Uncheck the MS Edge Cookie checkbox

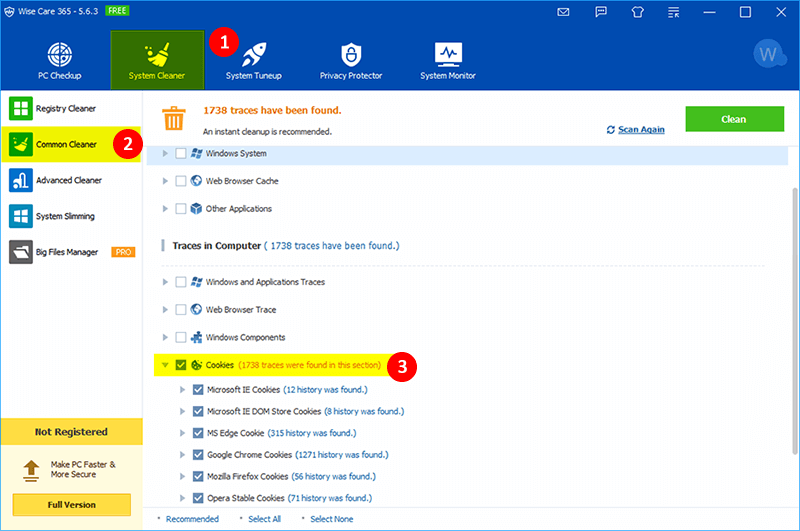click(198, 433)
